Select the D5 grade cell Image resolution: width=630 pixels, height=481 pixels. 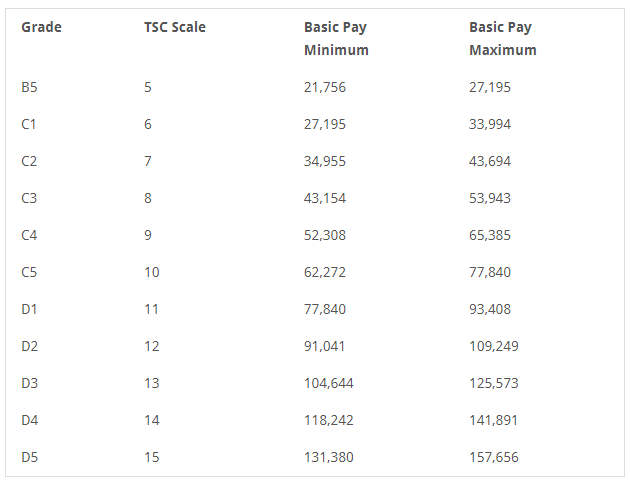coord(29,457)
